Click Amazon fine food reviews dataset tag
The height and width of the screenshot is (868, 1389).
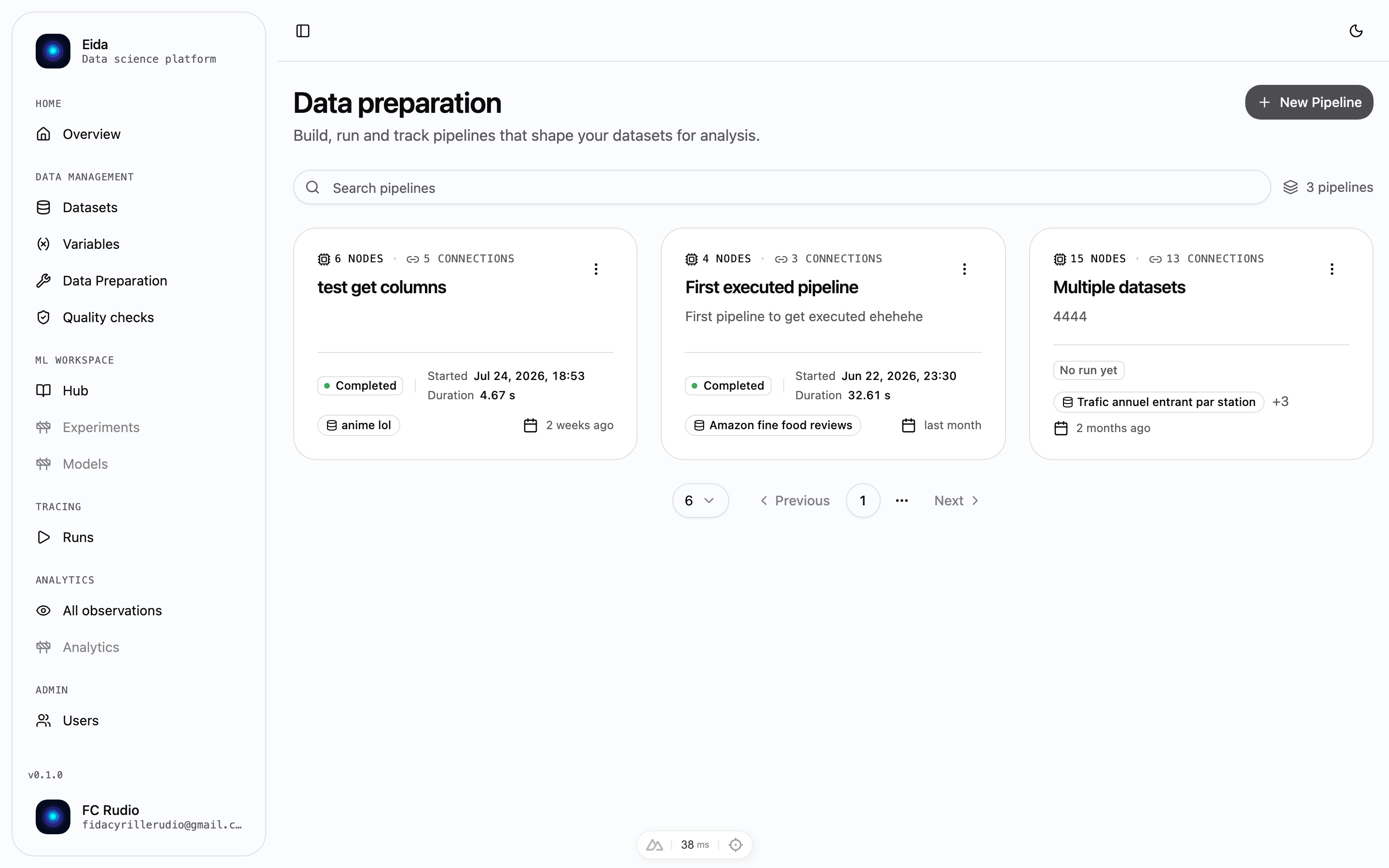click(773, 425)
